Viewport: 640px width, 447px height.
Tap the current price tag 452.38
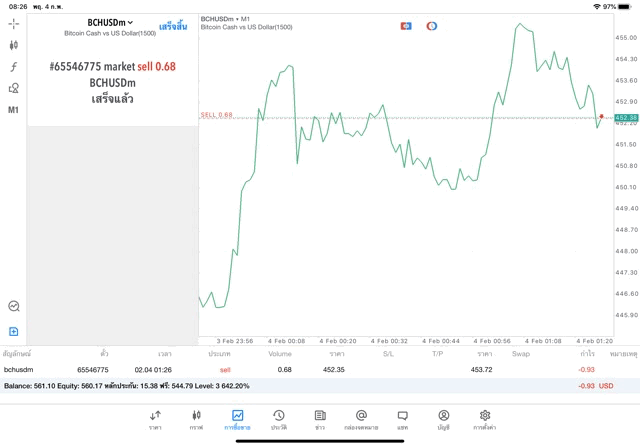pyautogui.click(x=626, y=118)
